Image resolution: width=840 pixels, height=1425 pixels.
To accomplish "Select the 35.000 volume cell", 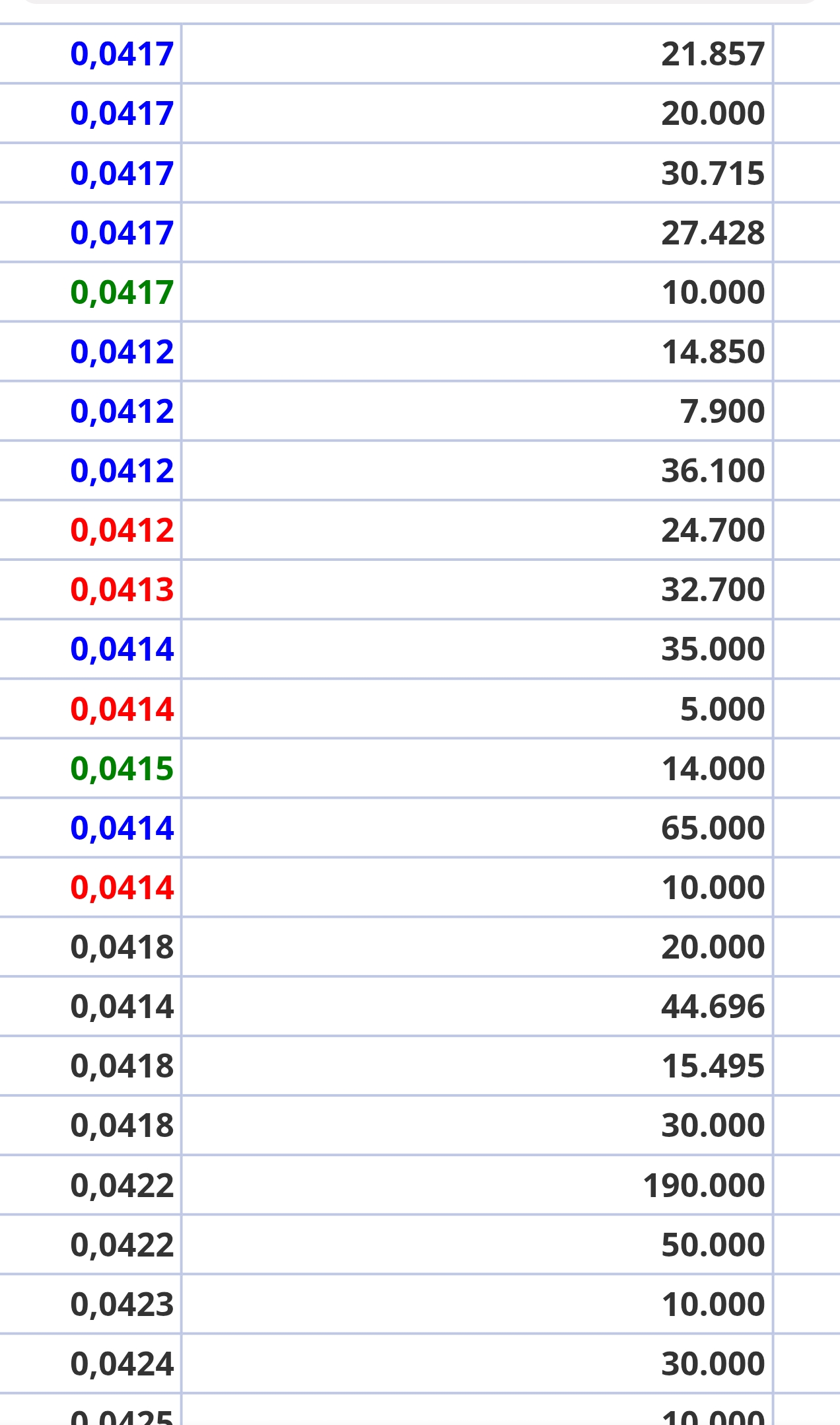I will click(477, 649).
